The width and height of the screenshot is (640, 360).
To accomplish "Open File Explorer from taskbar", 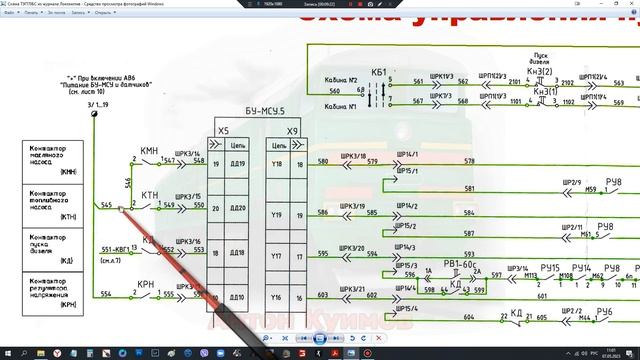I will [x=41, y=353].
